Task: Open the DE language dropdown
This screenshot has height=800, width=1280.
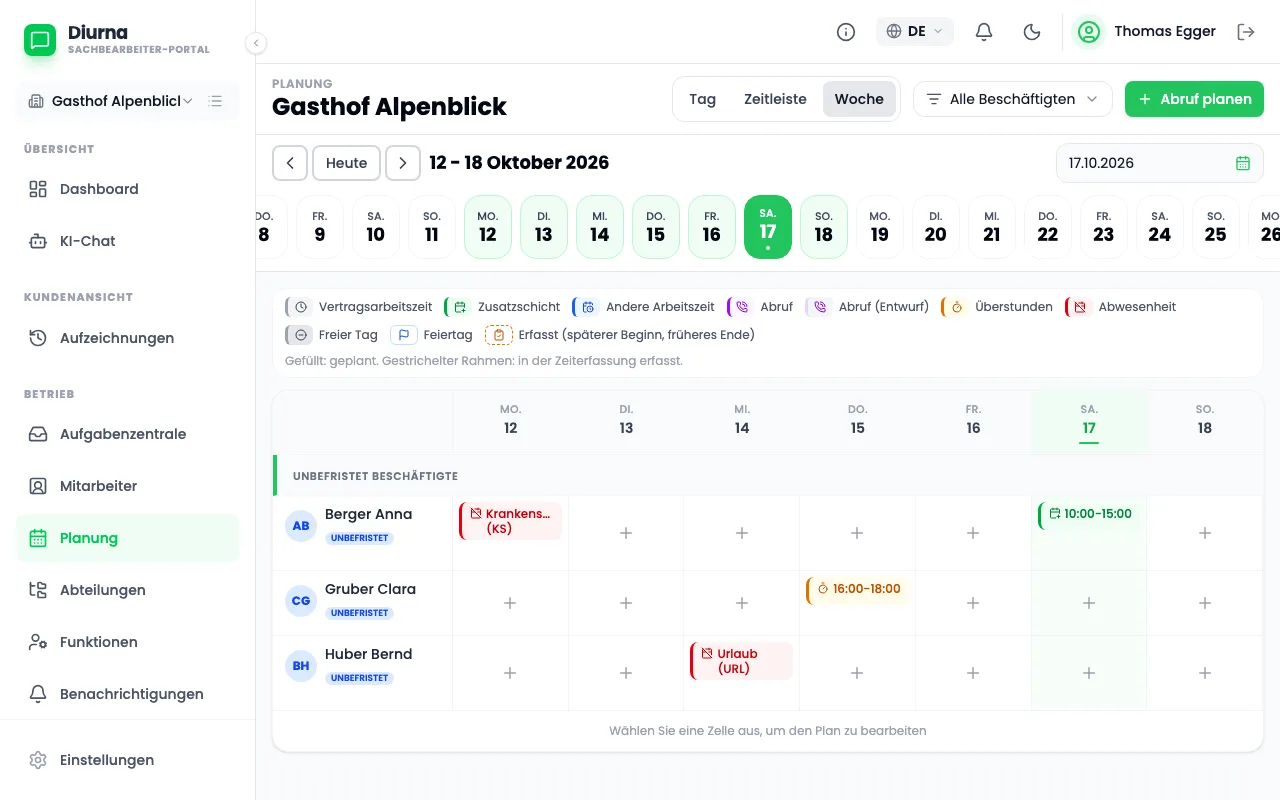Action: point(915,32)
